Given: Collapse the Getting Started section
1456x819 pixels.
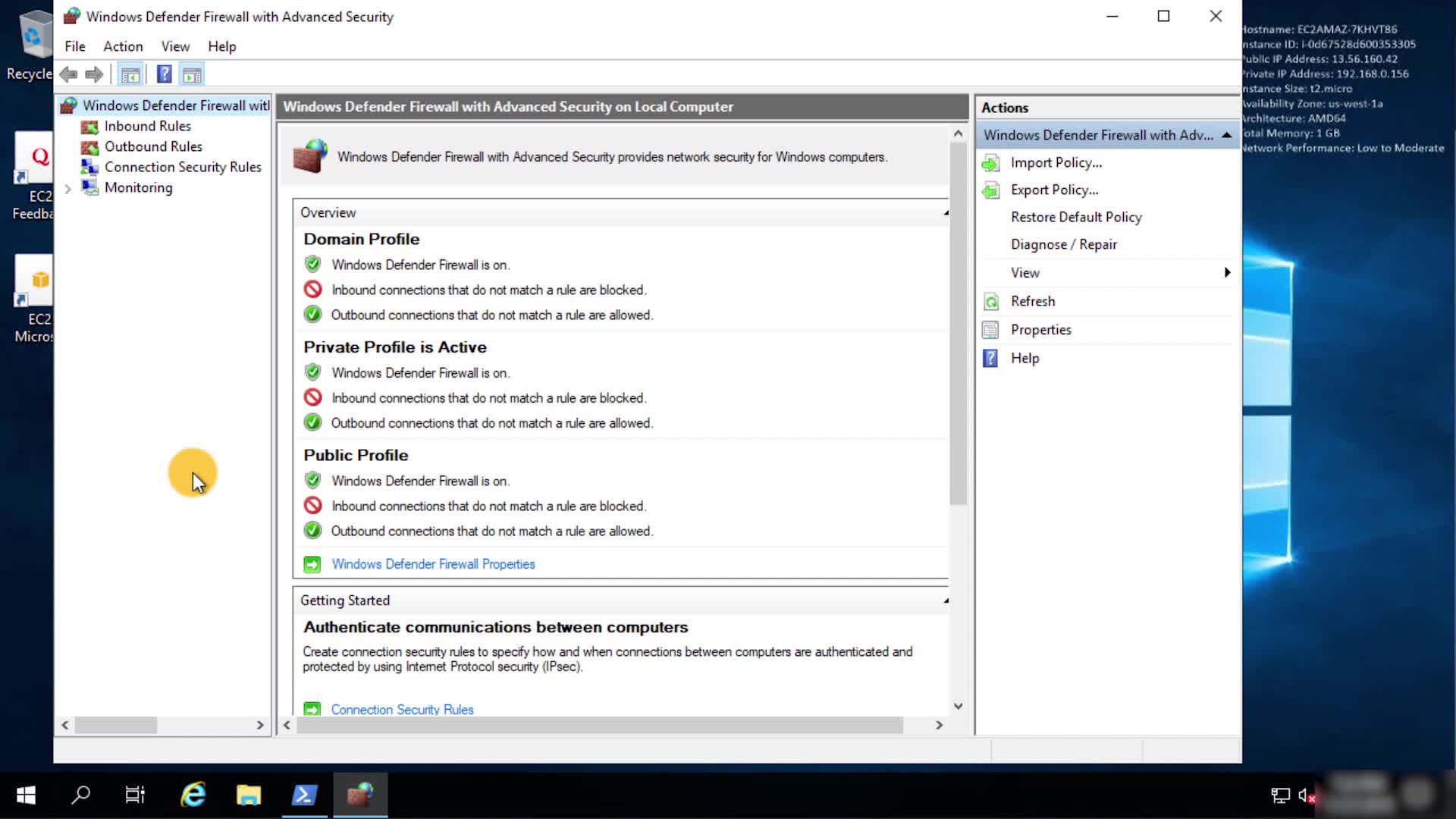Looking at the screenshot, I should [x=946, y=601].
